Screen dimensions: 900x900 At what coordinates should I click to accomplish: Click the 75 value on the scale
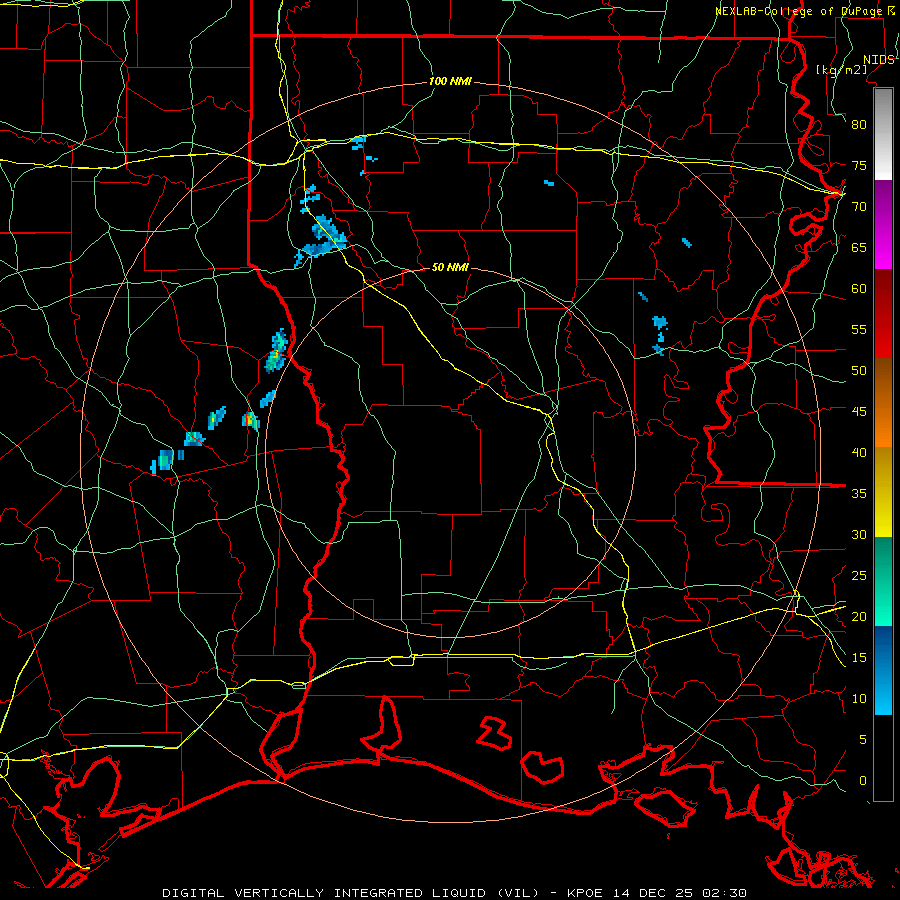859,165
